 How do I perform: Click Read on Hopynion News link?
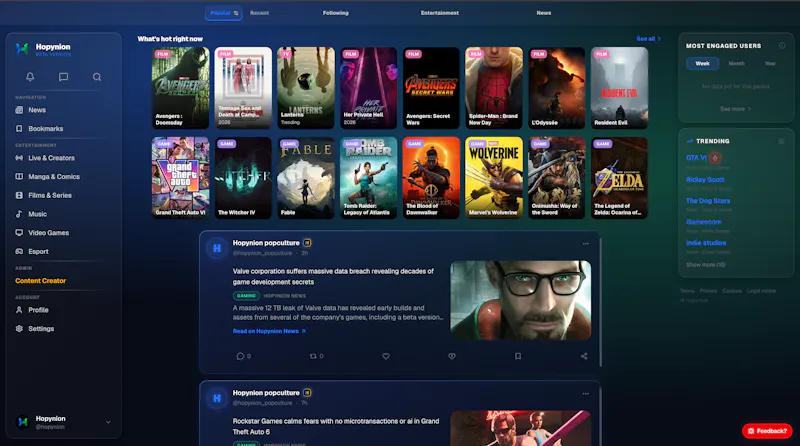[269, 331]
